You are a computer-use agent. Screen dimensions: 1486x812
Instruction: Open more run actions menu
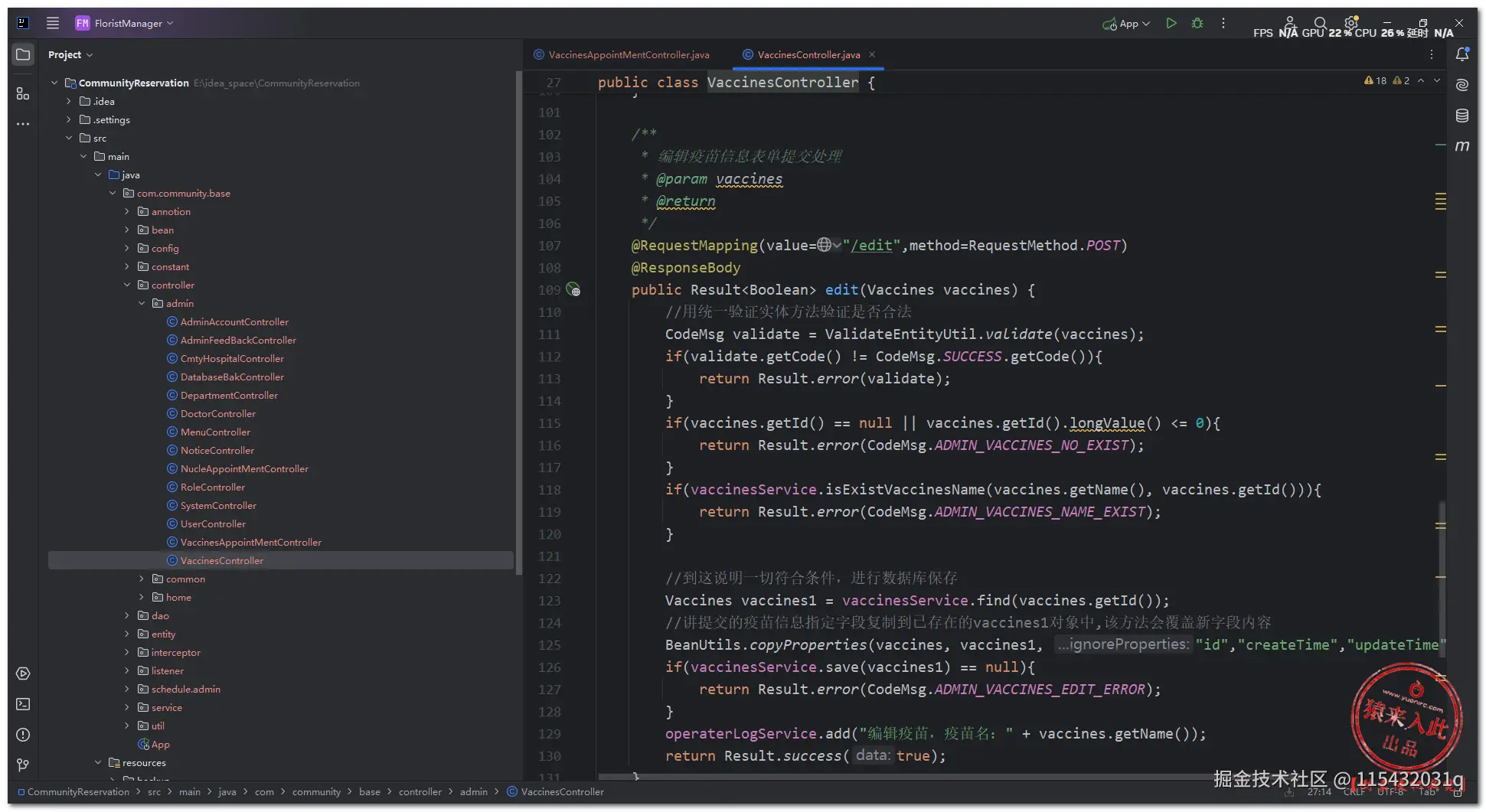click(1223, 23)
